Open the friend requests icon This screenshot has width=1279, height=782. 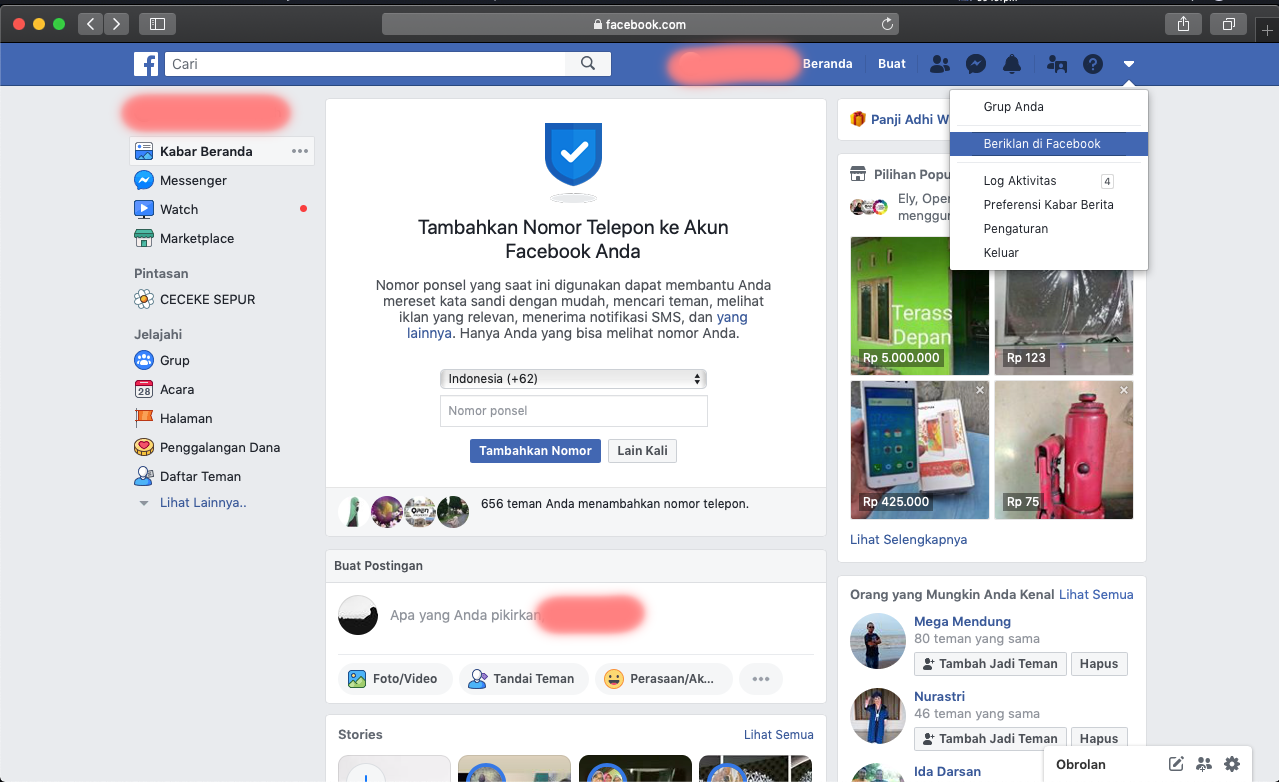(940, 64)
